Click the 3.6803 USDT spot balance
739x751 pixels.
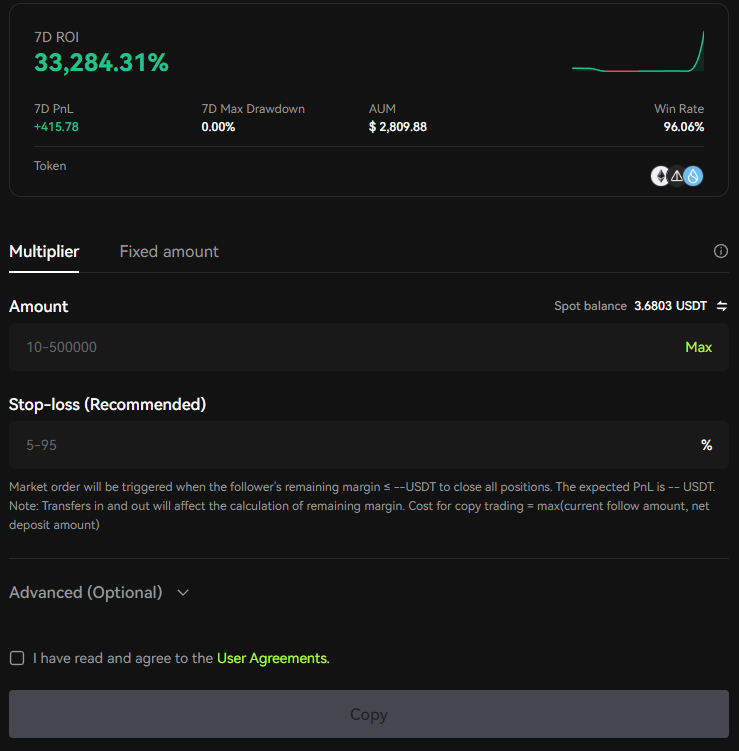pyautogui.click(x=671, y=306)
